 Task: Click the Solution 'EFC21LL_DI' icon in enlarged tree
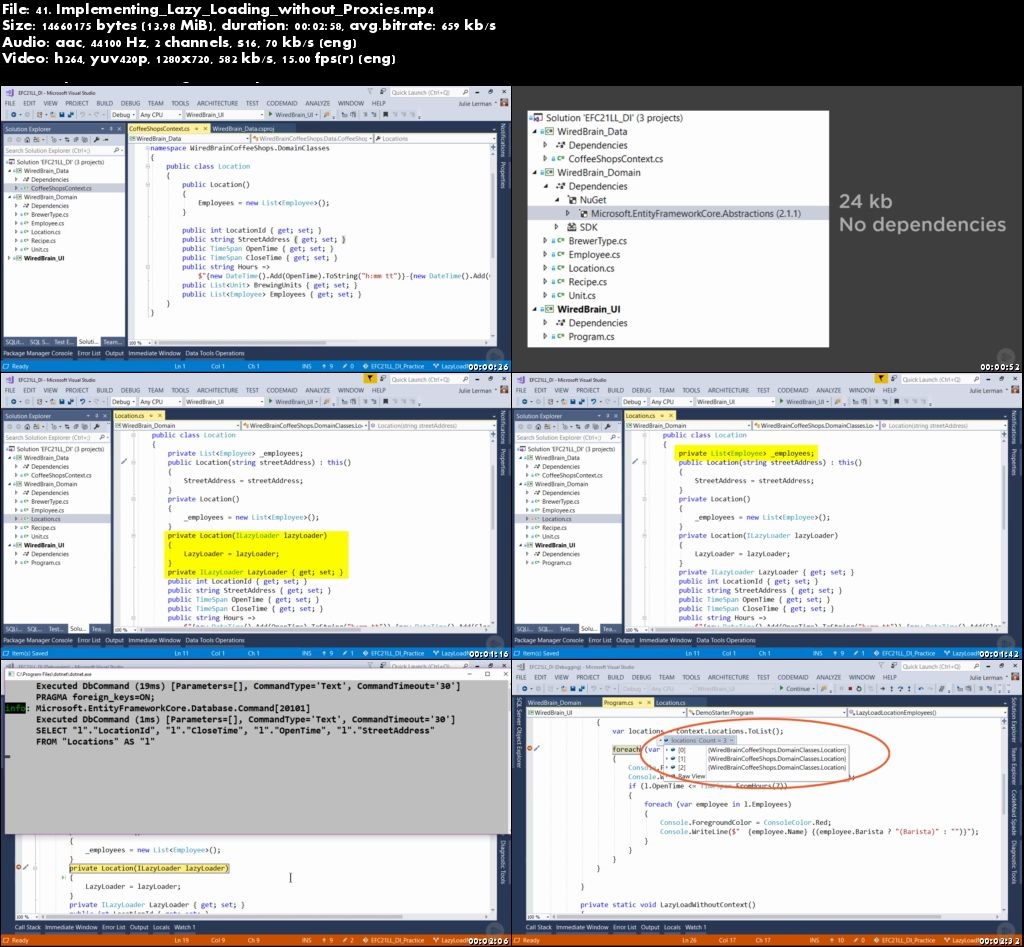[x=538, y=118]
